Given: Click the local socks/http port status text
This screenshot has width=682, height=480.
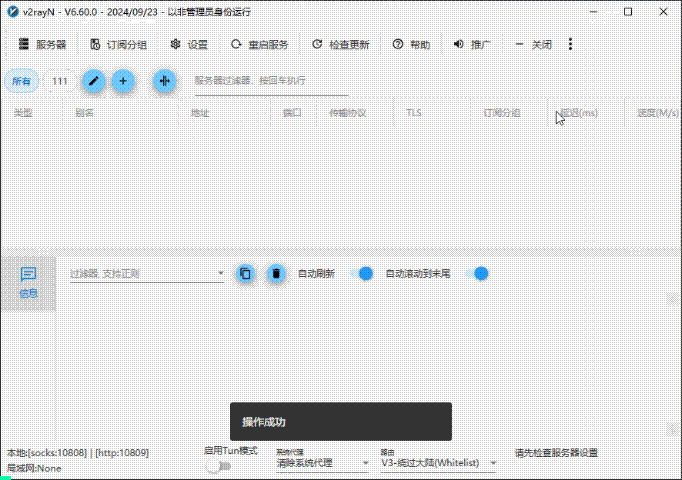Looking at the screenshot, I should tap(78, 453).
